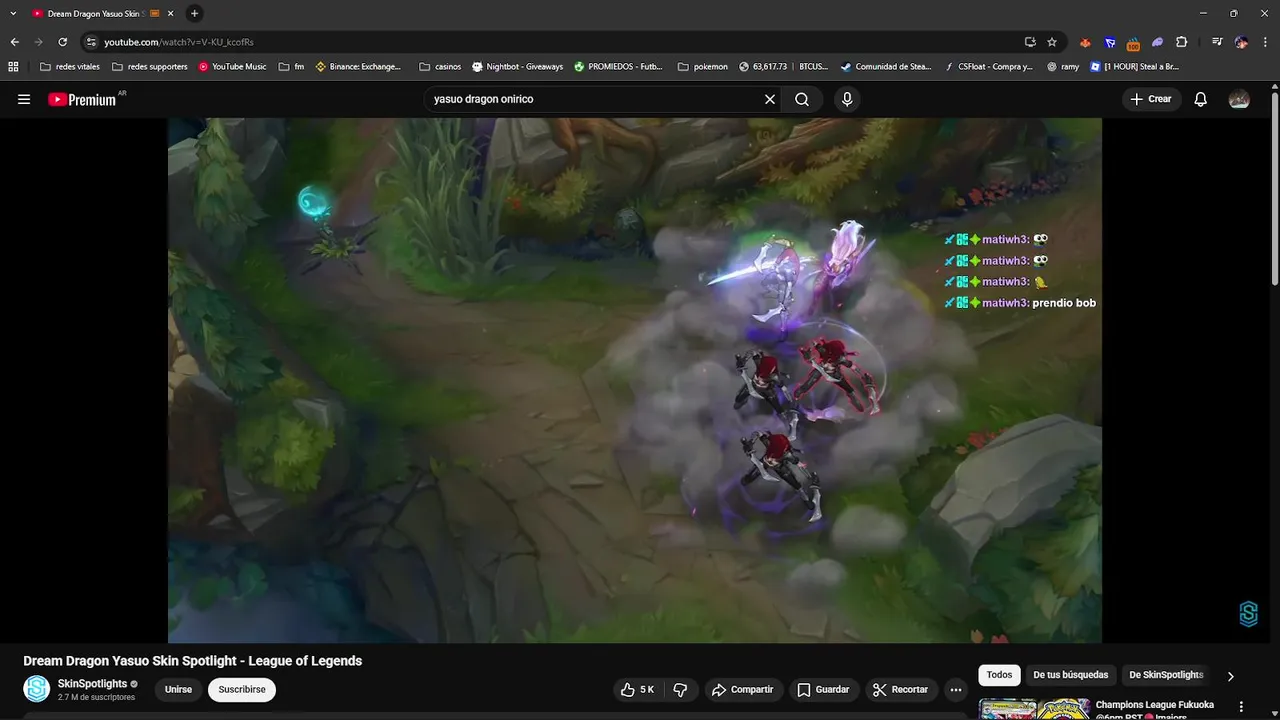Screen dimensions: 1280x720
Task: Close the Dream Dragon Yasuo tab
Action: click(171, 13)
